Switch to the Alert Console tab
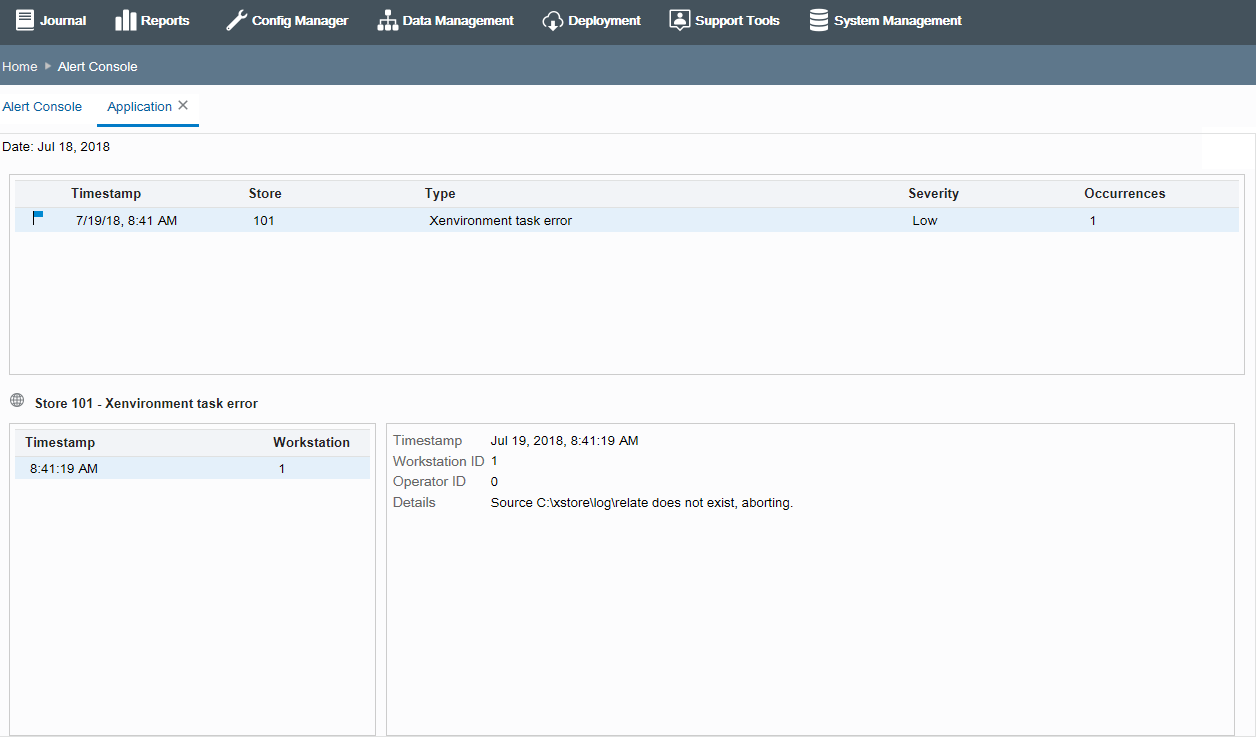The height and width of the screenshot is (737, 1256). tap(42, 106)
